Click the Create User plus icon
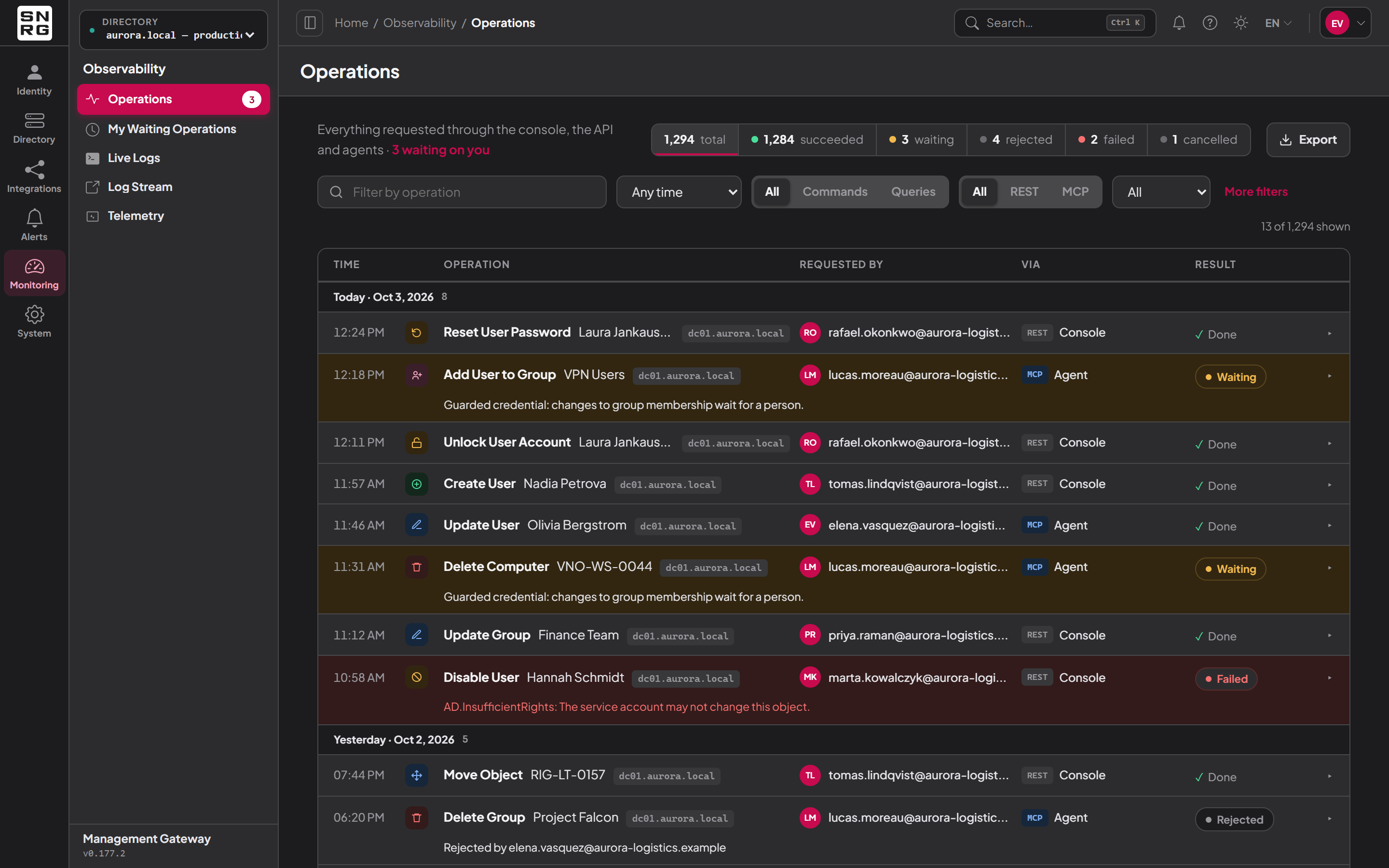Screen dimensions: 1389x868 click(417, 484)
